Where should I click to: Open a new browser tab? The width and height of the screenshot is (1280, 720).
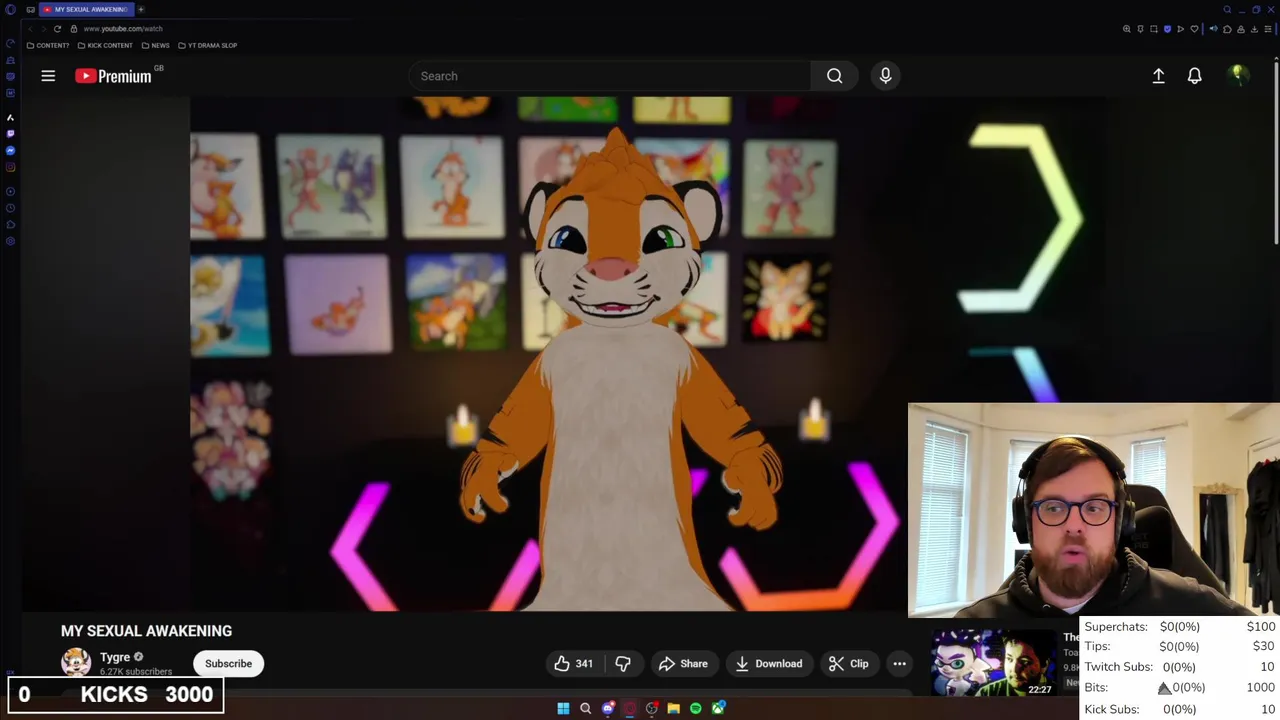[141, 9]
